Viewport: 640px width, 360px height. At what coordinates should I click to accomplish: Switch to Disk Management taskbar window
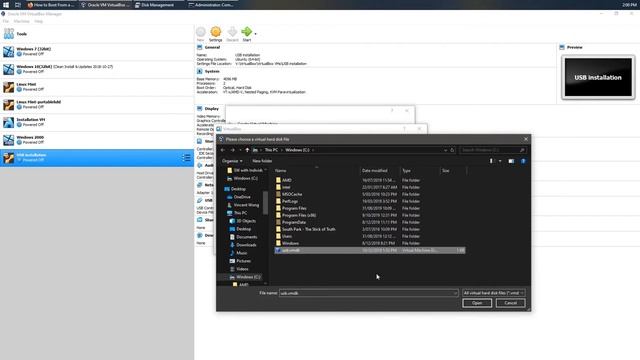tap(155, 5)
